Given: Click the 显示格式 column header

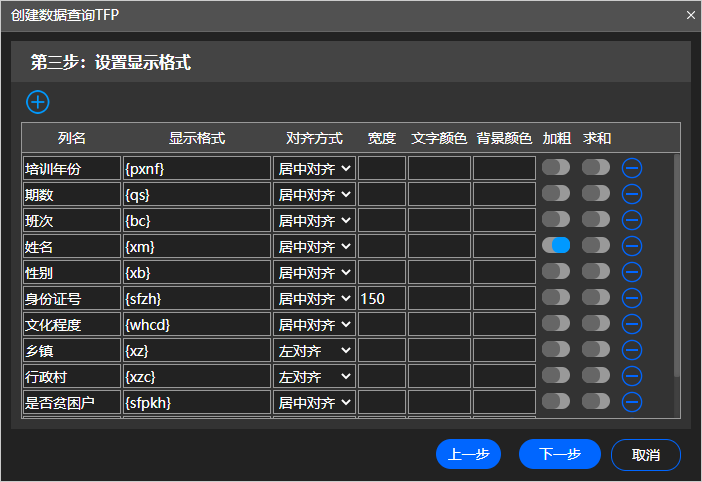Looking at the screenshot, I should 197,138.
